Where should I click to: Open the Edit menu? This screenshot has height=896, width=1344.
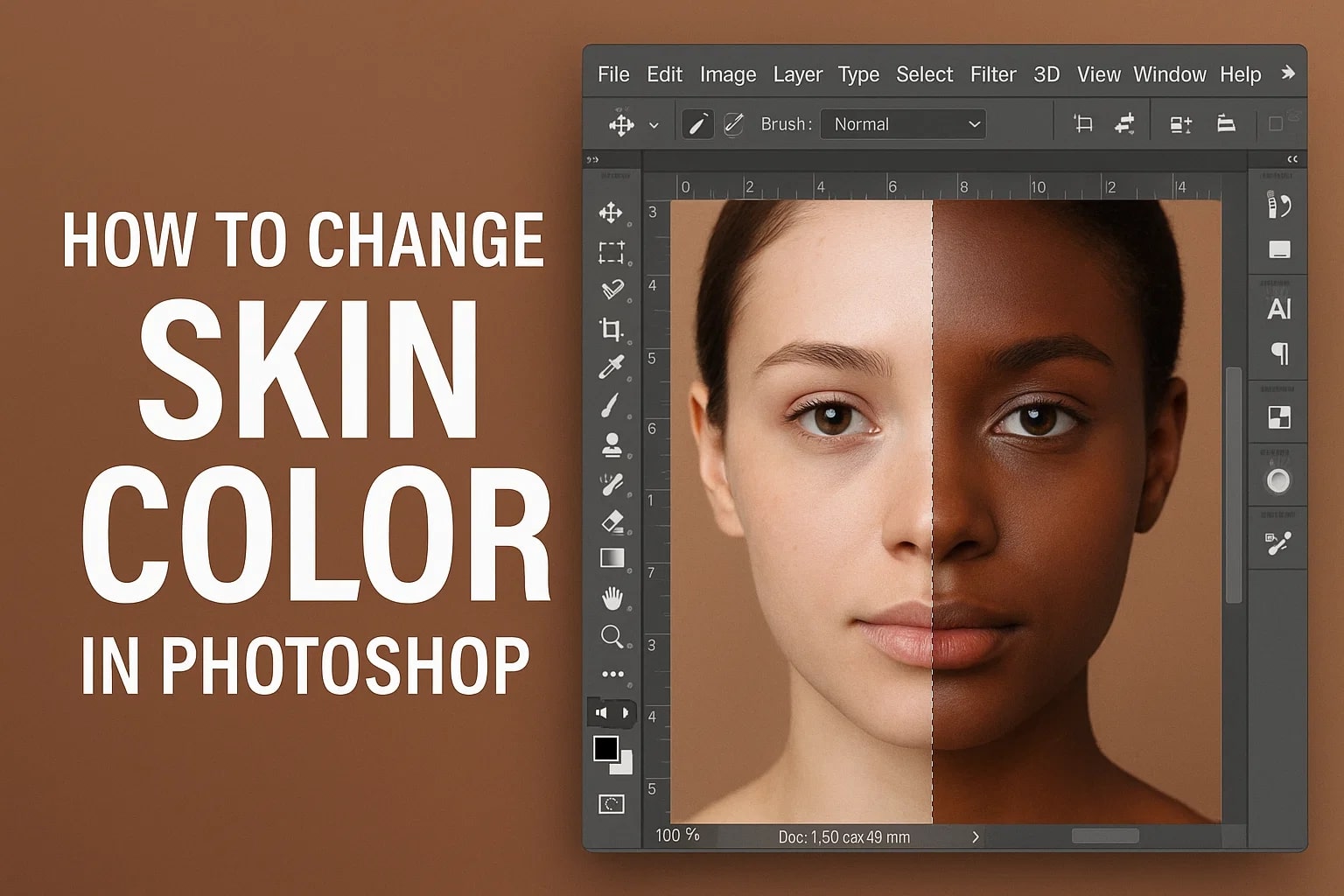(664, 74)
